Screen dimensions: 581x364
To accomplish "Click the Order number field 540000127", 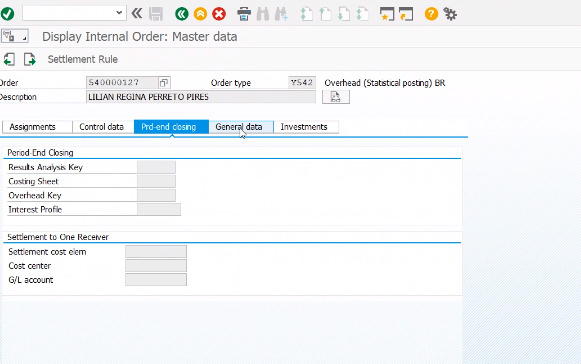I will click(x=122, y=82).
